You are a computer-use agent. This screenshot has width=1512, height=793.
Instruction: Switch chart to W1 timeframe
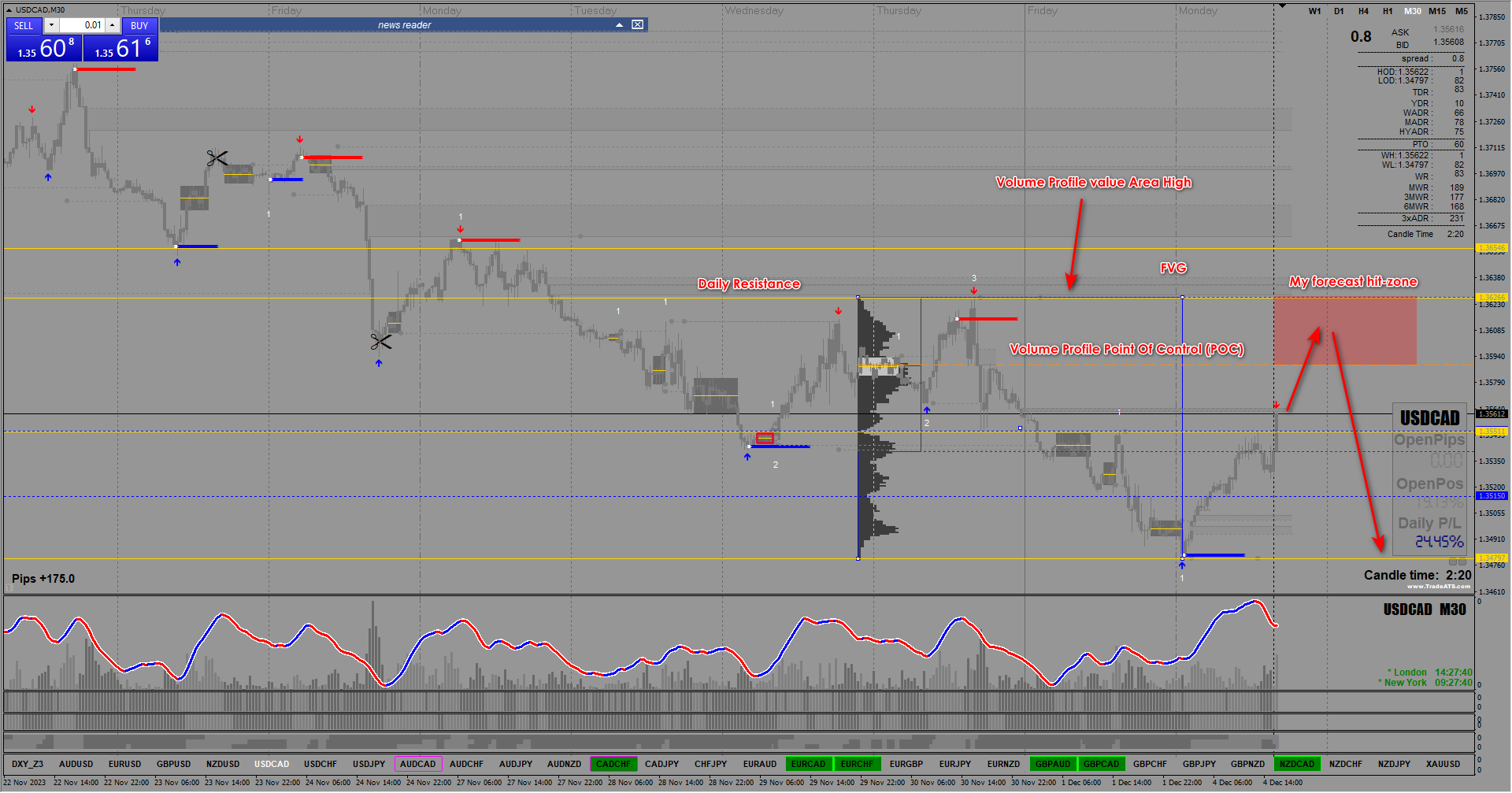click(x=1314, y=11)
